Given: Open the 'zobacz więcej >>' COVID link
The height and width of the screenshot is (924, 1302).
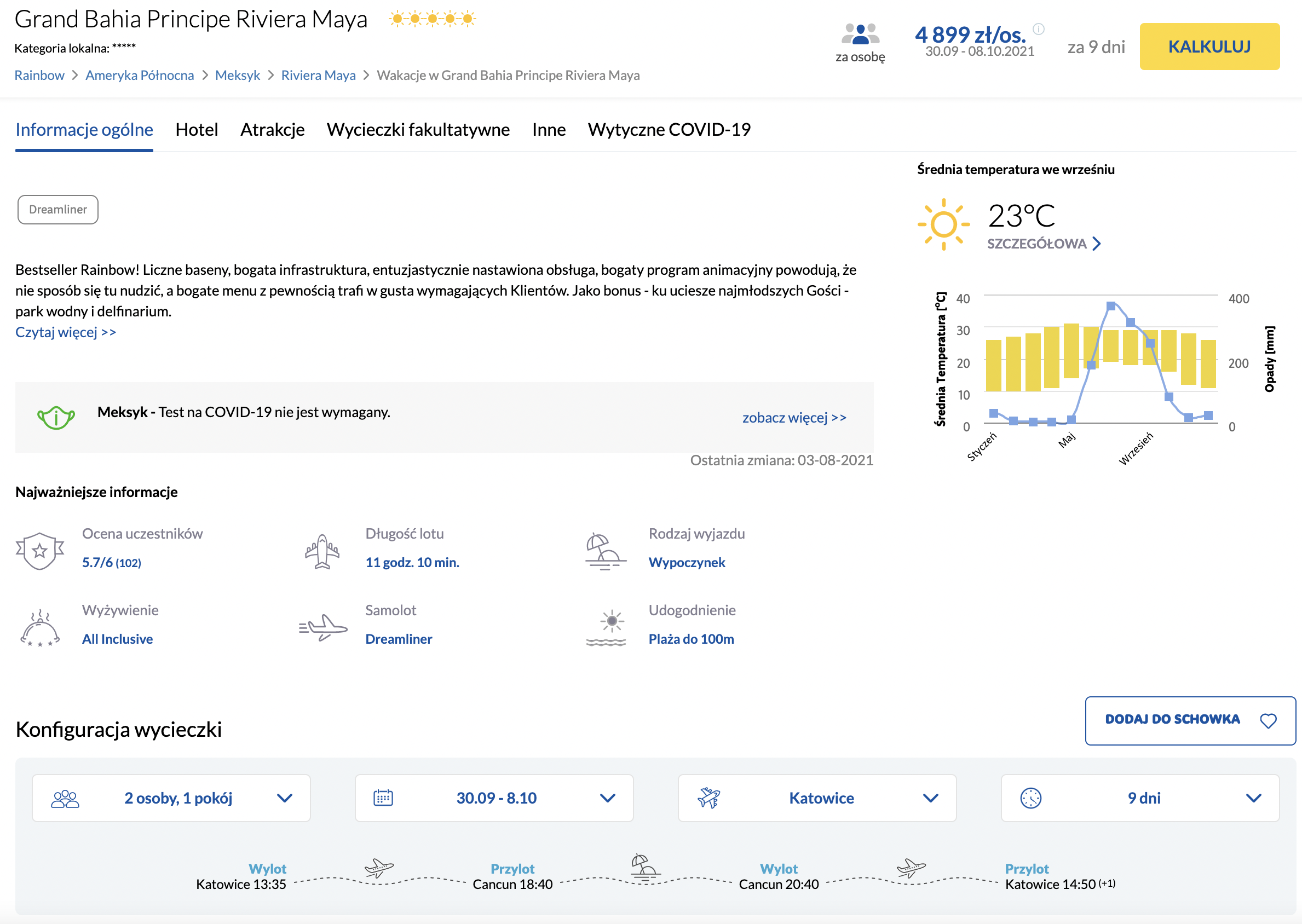Looking at the screenshot, I should coord(794,418).
